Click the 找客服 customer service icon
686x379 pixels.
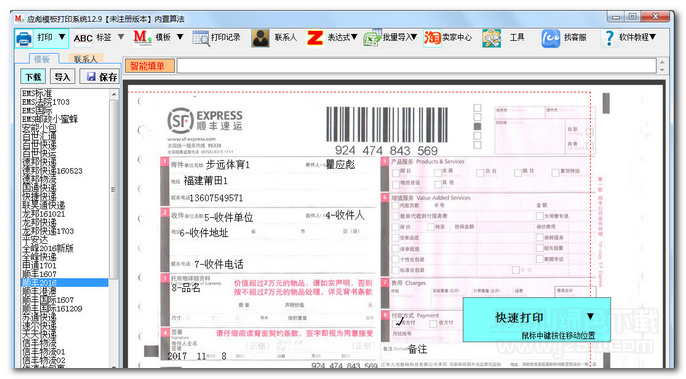click(x=550, y=38)
